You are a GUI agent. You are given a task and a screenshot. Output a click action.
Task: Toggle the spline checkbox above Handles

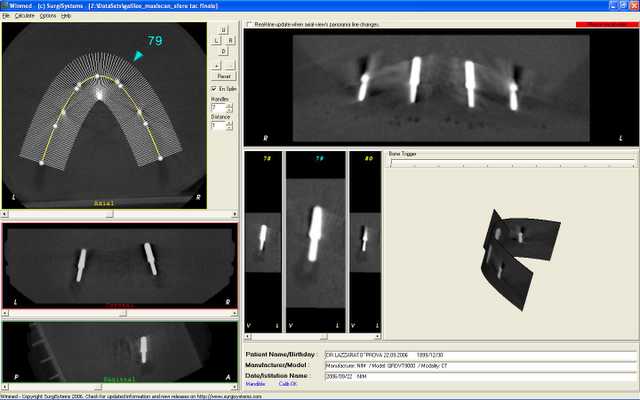tap(213, 89)
